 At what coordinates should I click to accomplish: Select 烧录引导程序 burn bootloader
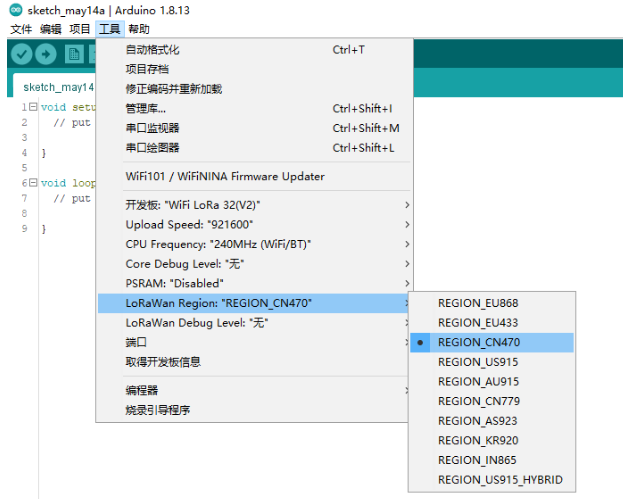click(253, 410)
